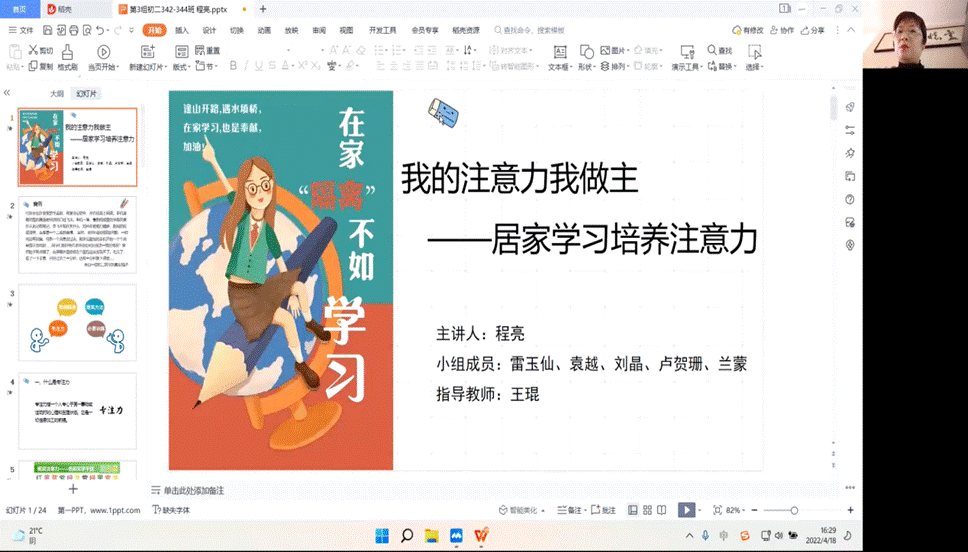Click Smart Beautify (智能美化) in status bar
968x552 pixels.
(522, 510)
